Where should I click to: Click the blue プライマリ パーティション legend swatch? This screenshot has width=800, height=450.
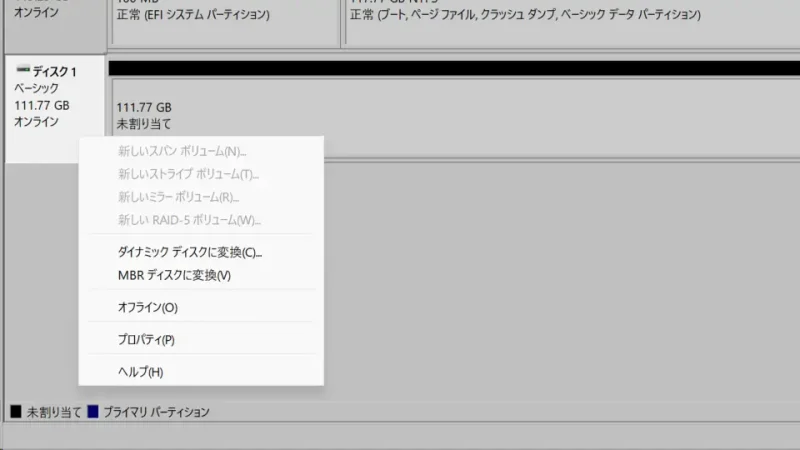coord(93,411)
